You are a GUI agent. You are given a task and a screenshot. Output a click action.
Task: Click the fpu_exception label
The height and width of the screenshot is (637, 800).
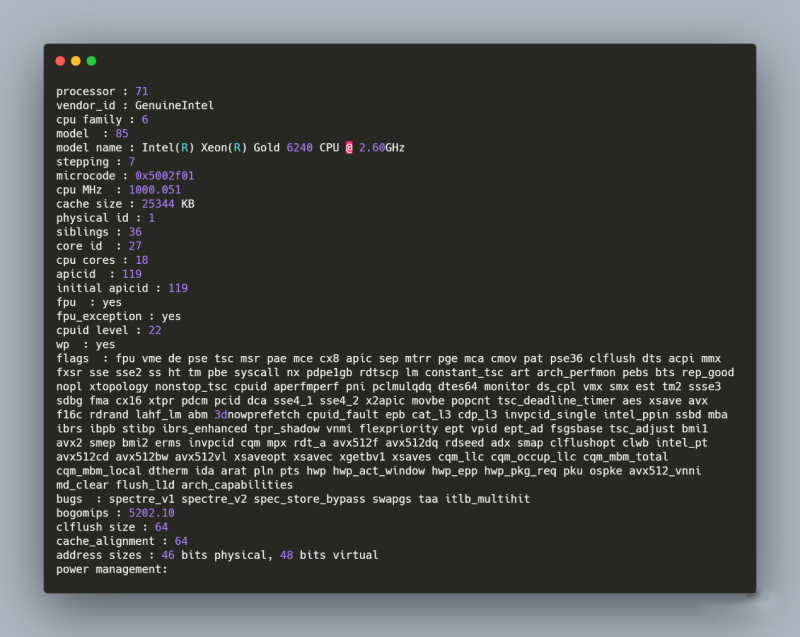[x=99, y=316]
